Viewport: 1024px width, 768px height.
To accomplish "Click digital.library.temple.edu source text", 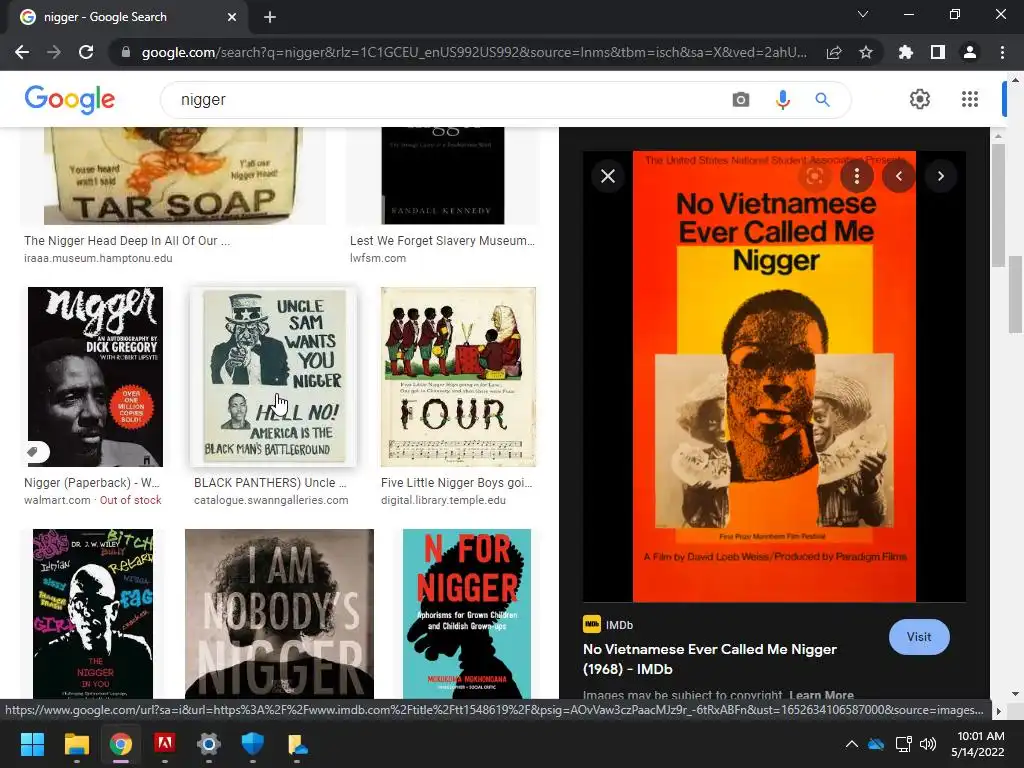I will (x=443, y=500).
